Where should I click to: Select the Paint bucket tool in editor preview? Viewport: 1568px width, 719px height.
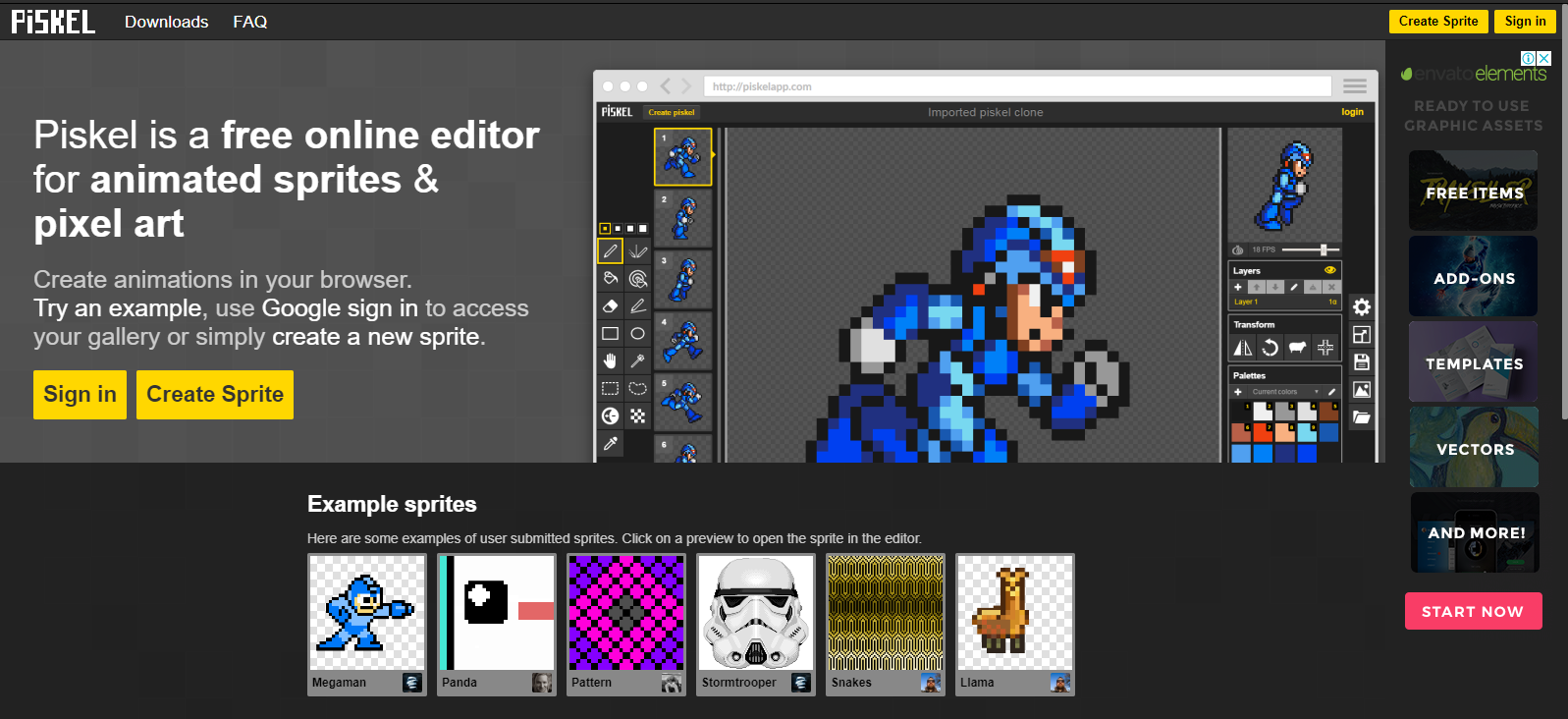[x=610, y=279]
